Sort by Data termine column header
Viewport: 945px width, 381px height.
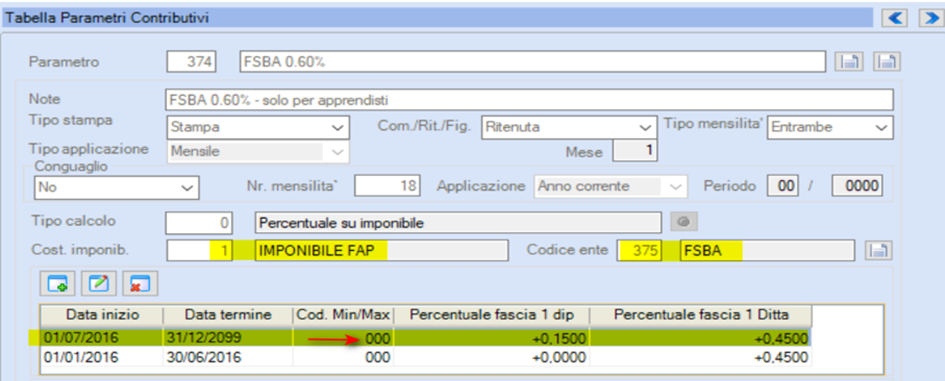(x=228, y=315)
